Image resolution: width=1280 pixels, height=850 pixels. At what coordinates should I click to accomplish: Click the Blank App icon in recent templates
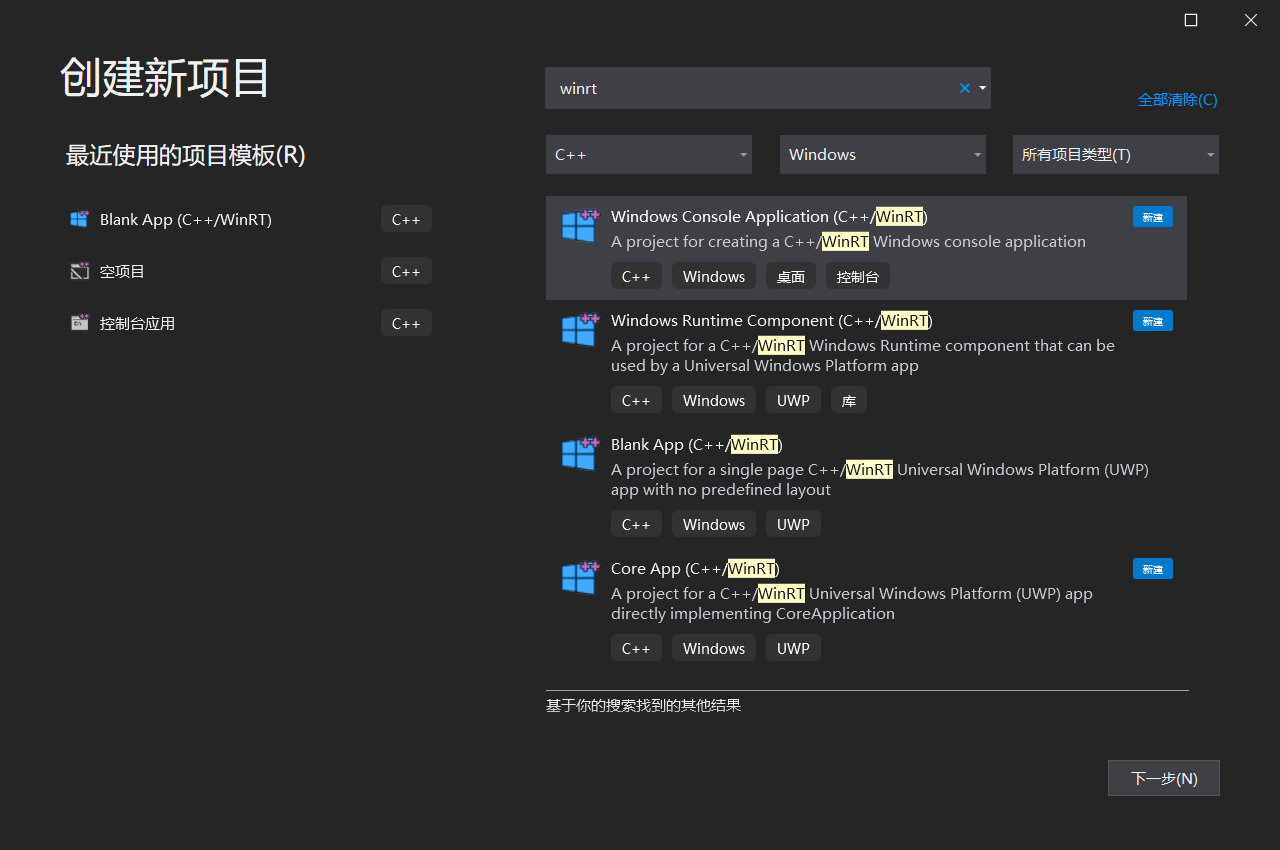(x=79, y=219)
